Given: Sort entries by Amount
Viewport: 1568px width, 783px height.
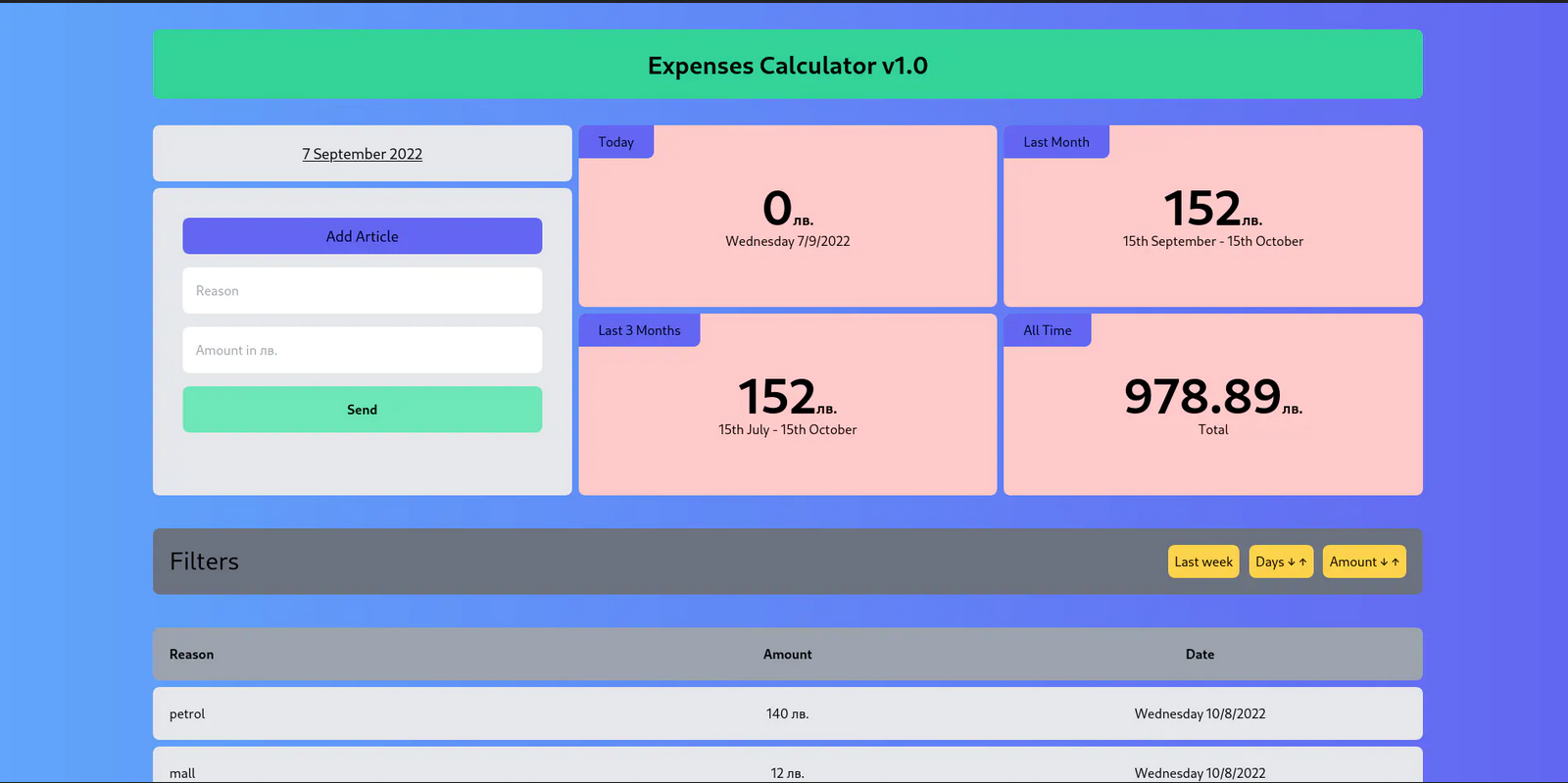Looking at the screenshot, I should click(1364, 562).
